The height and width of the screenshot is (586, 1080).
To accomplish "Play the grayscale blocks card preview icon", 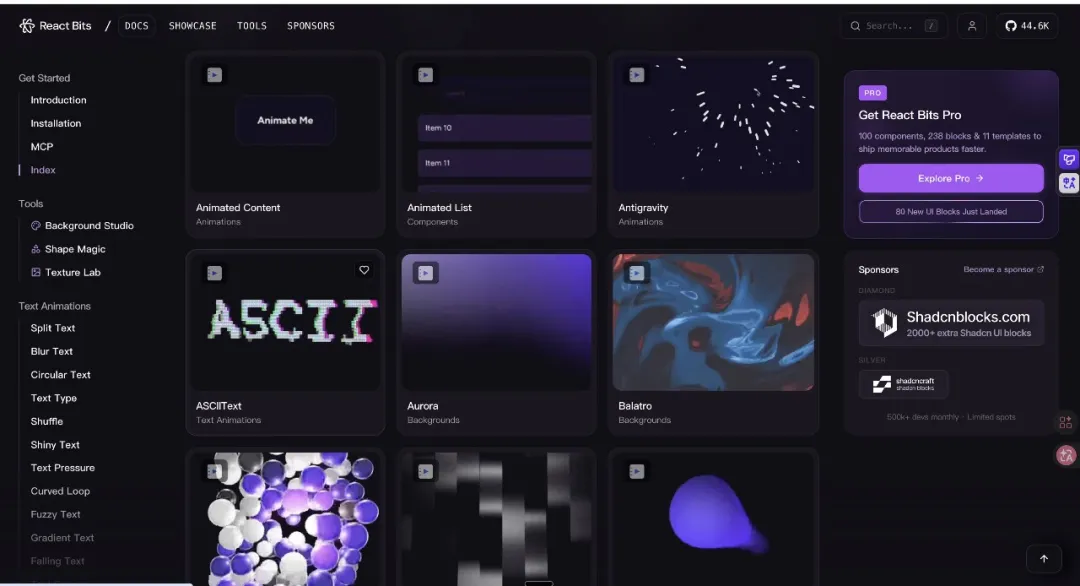I will [425, 471].
